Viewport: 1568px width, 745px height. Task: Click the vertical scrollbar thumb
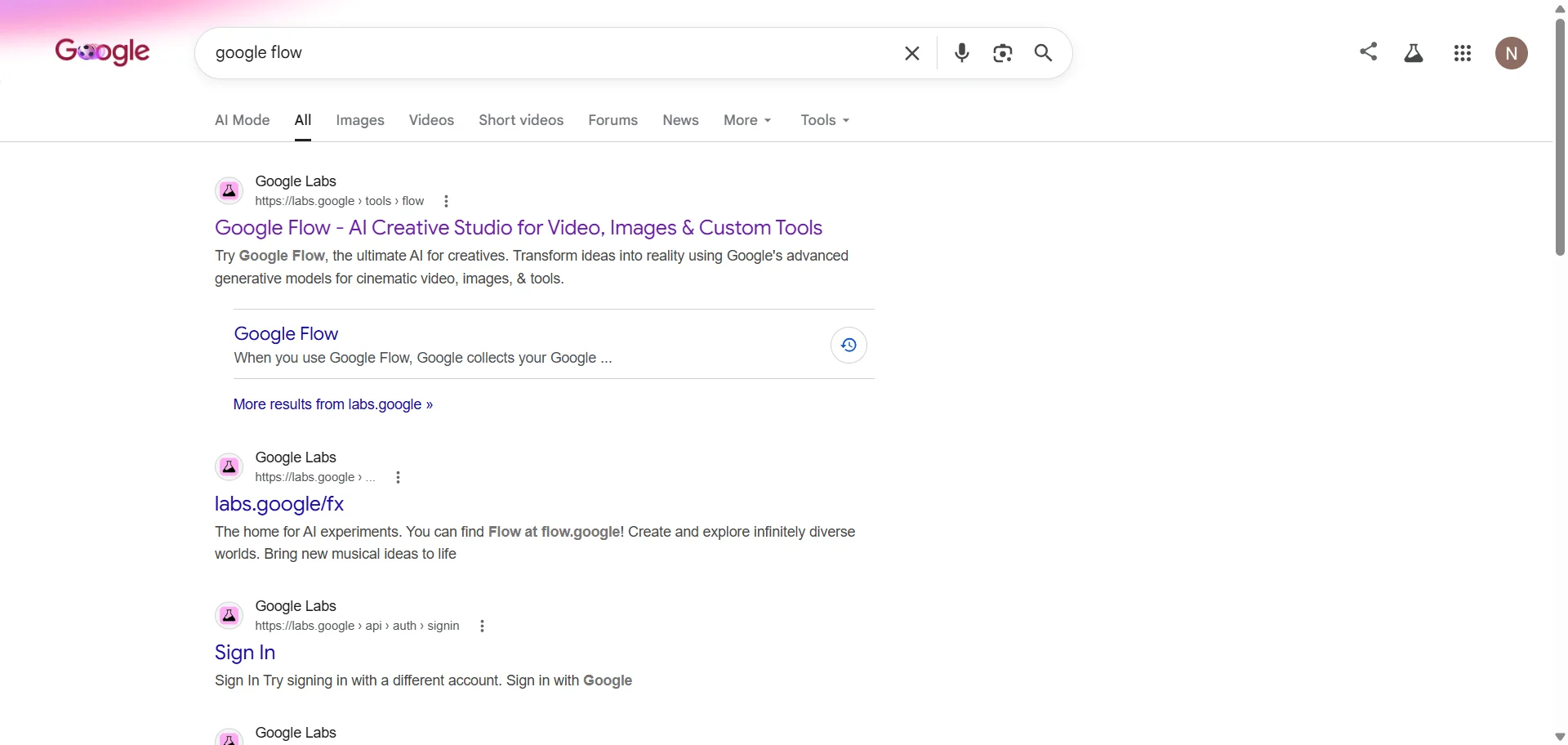coord(1560,136)
